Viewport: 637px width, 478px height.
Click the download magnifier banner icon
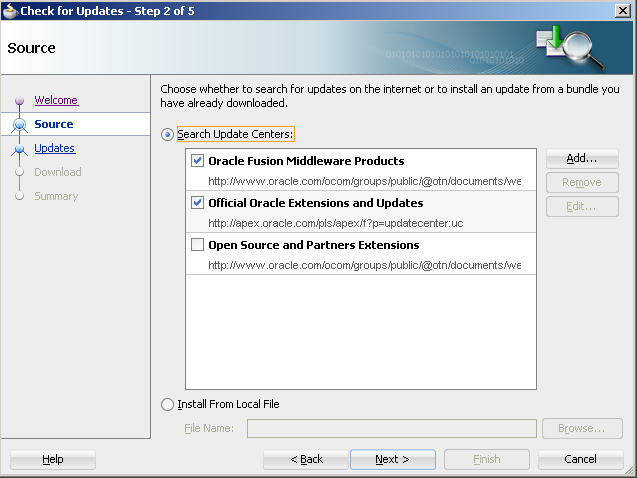click(570, 47)
